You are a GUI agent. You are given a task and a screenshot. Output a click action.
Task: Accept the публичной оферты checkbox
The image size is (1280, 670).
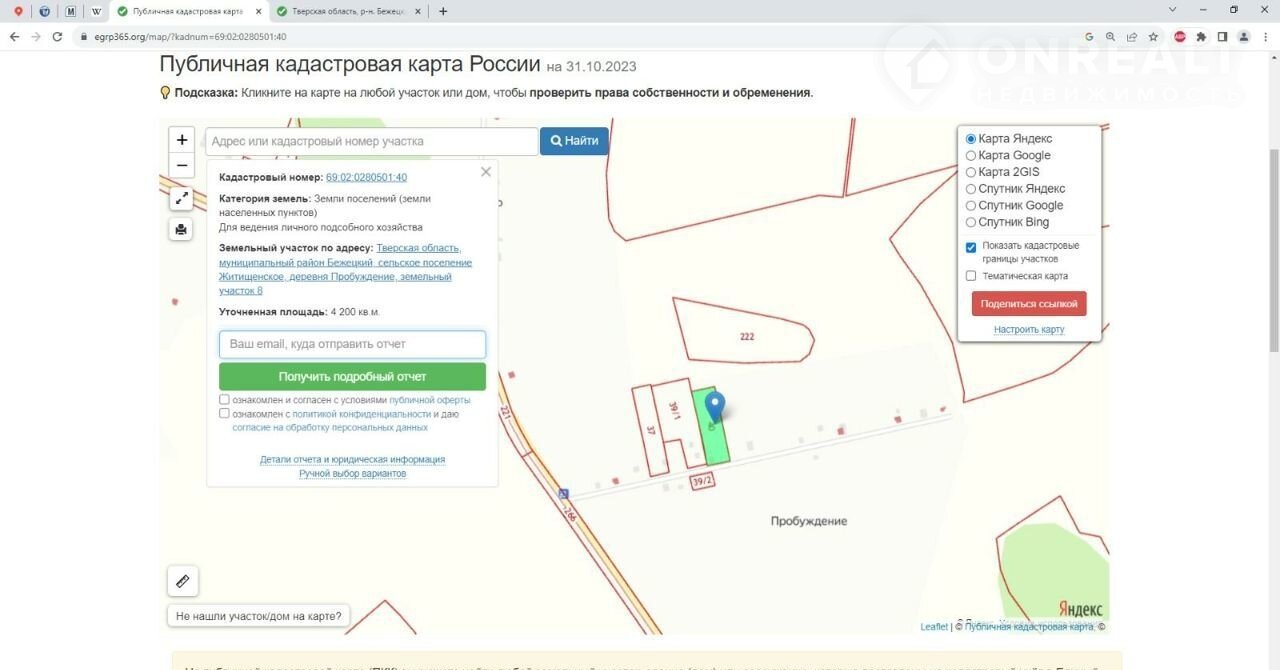tap(224, 400)
